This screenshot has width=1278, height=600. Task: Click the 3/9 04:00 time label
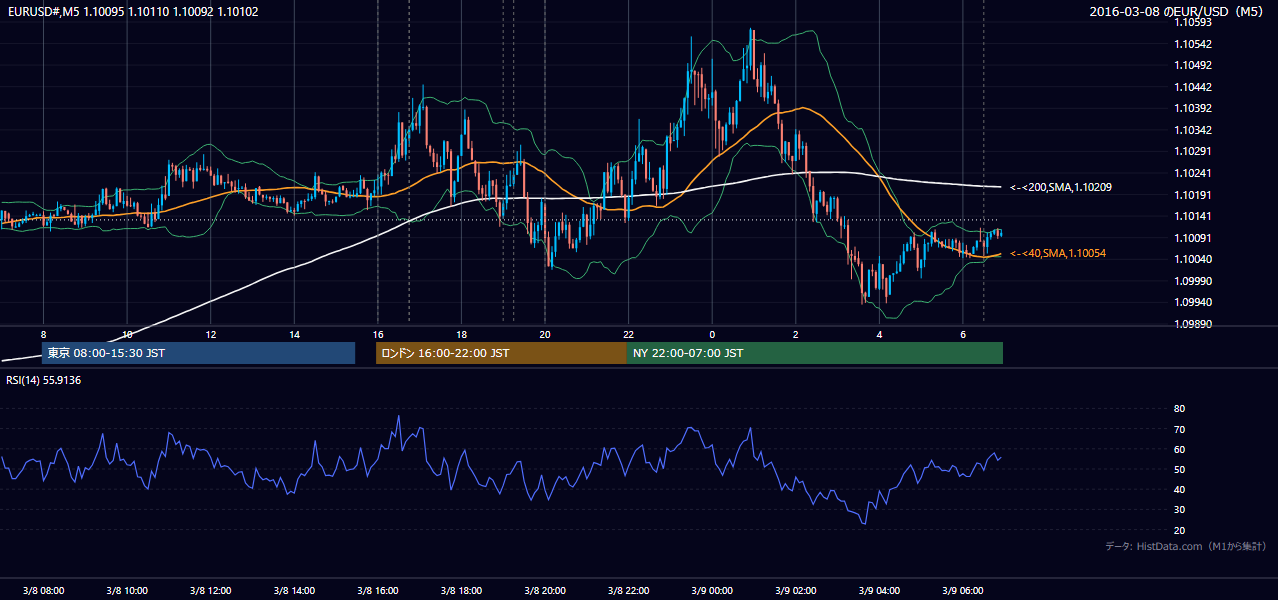pyautogui.click(x=879, y=591)
